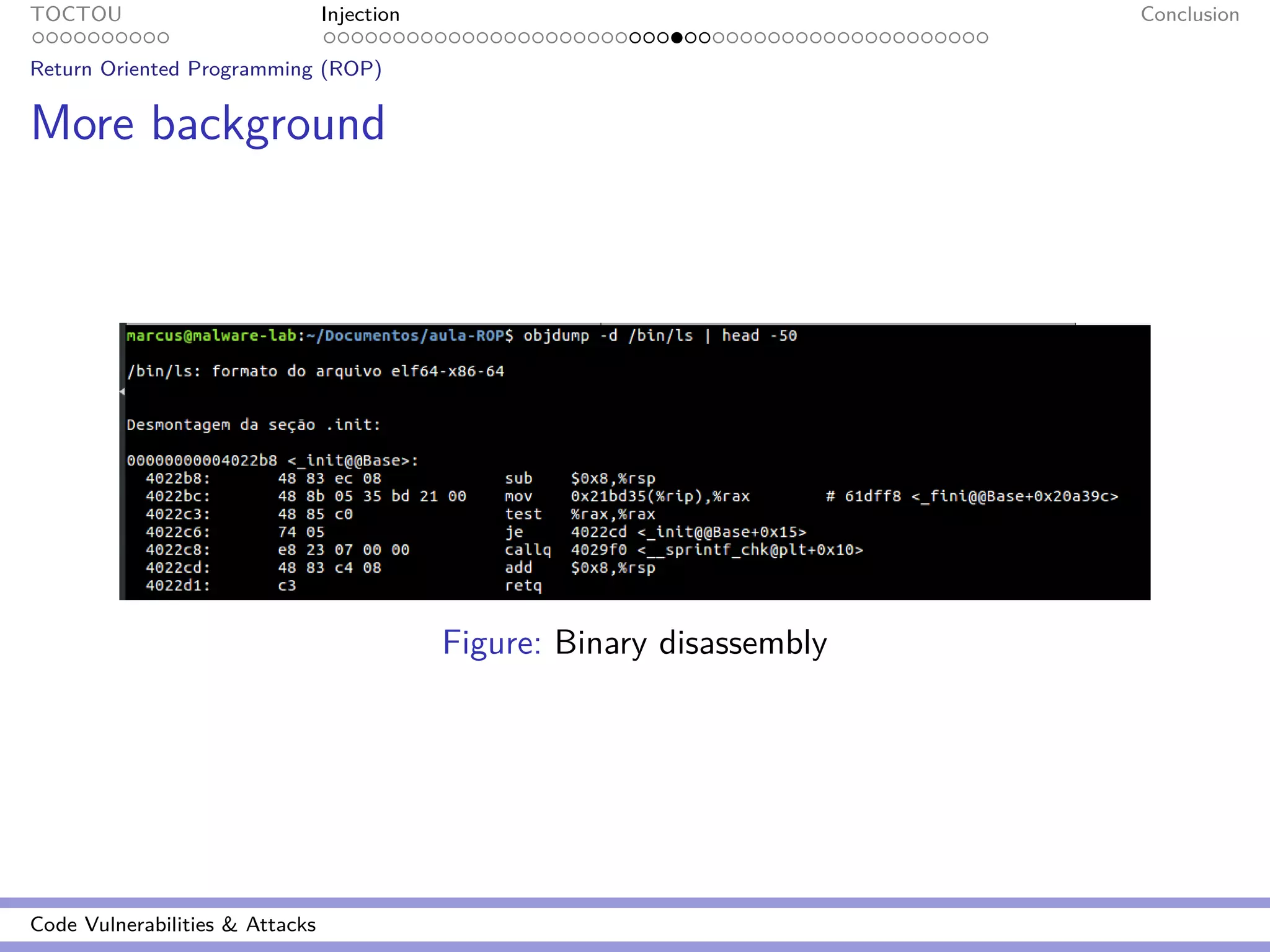1270x952 pixels.
Task: Click the '# 61dff8 <_fini@@Base+0x20a39c>' comment
Action: (972, 496)
